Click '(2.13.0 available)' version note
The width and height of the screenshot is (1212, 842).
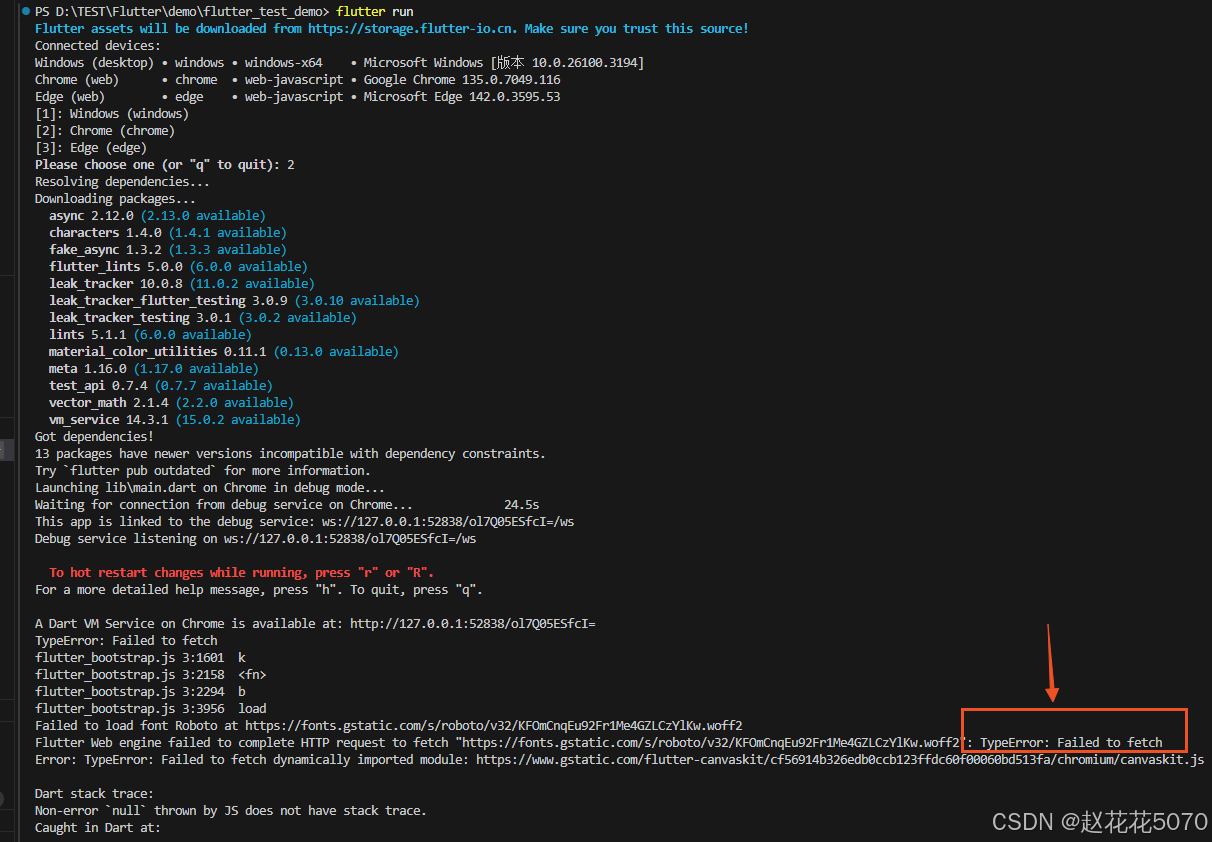(203, 215)
